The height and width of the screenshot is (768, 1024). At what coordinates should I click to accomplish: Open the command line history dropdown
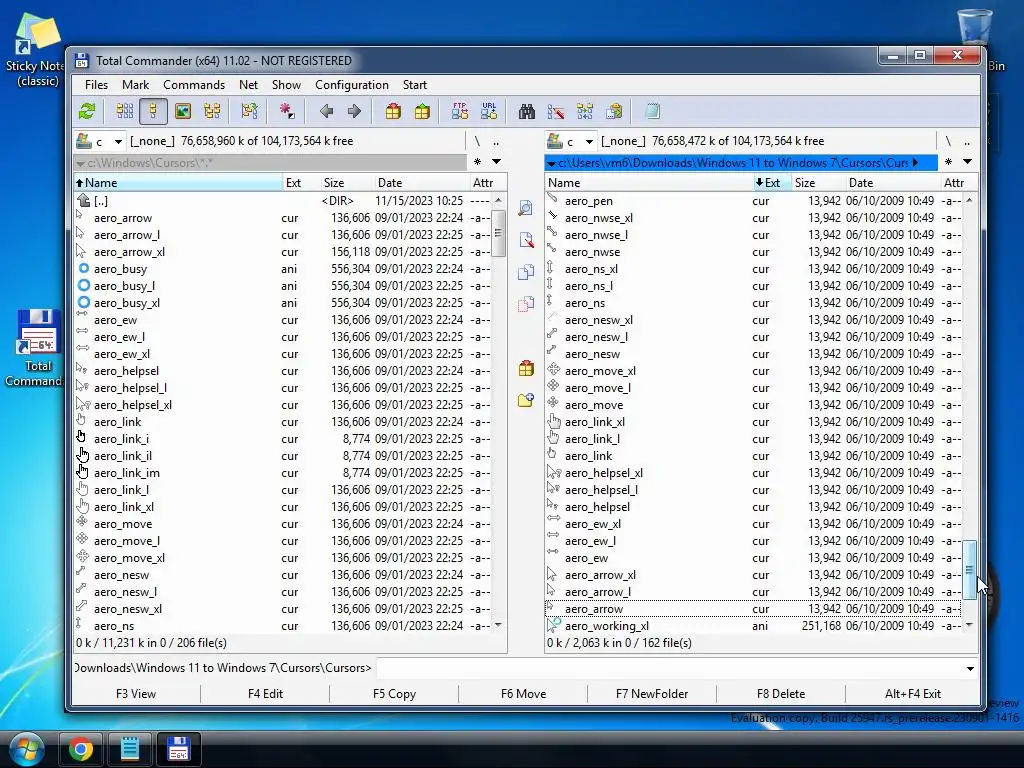[970, 668]
